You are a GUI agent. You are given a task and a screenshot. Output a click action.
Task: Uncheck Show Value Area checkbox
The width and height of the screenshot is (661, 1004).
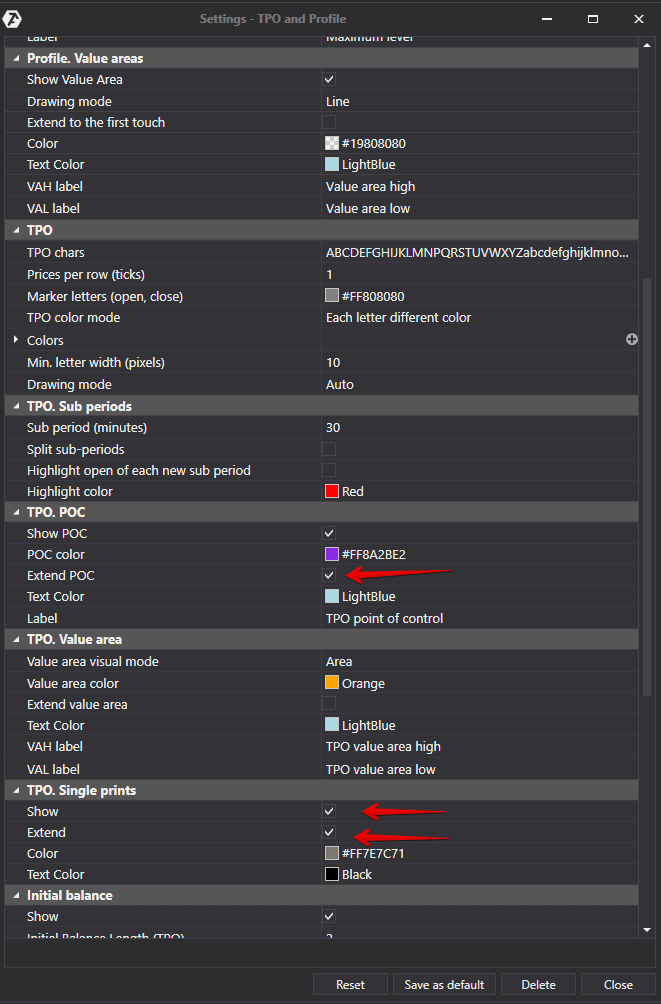tap(329, 79)
